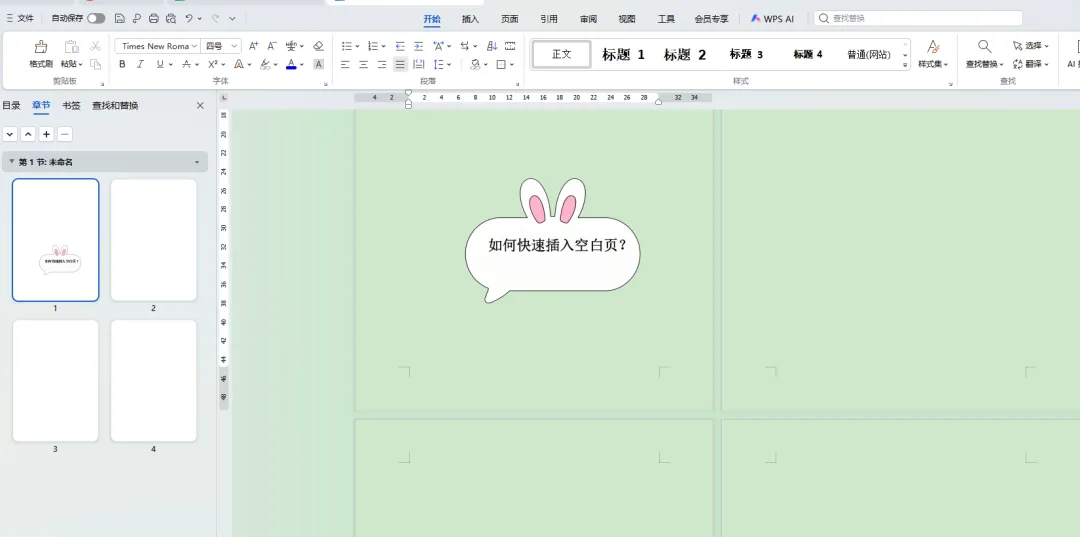Click the Format Painter (格式刷) icon
This screenshot has height=537, width=1080.
41,47
